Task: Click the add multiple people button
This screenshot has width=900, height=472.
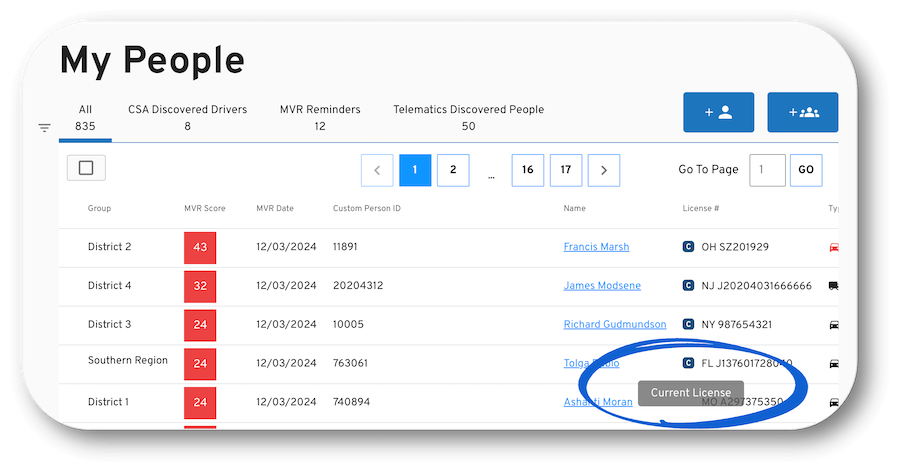Action: tap(802, 112)
